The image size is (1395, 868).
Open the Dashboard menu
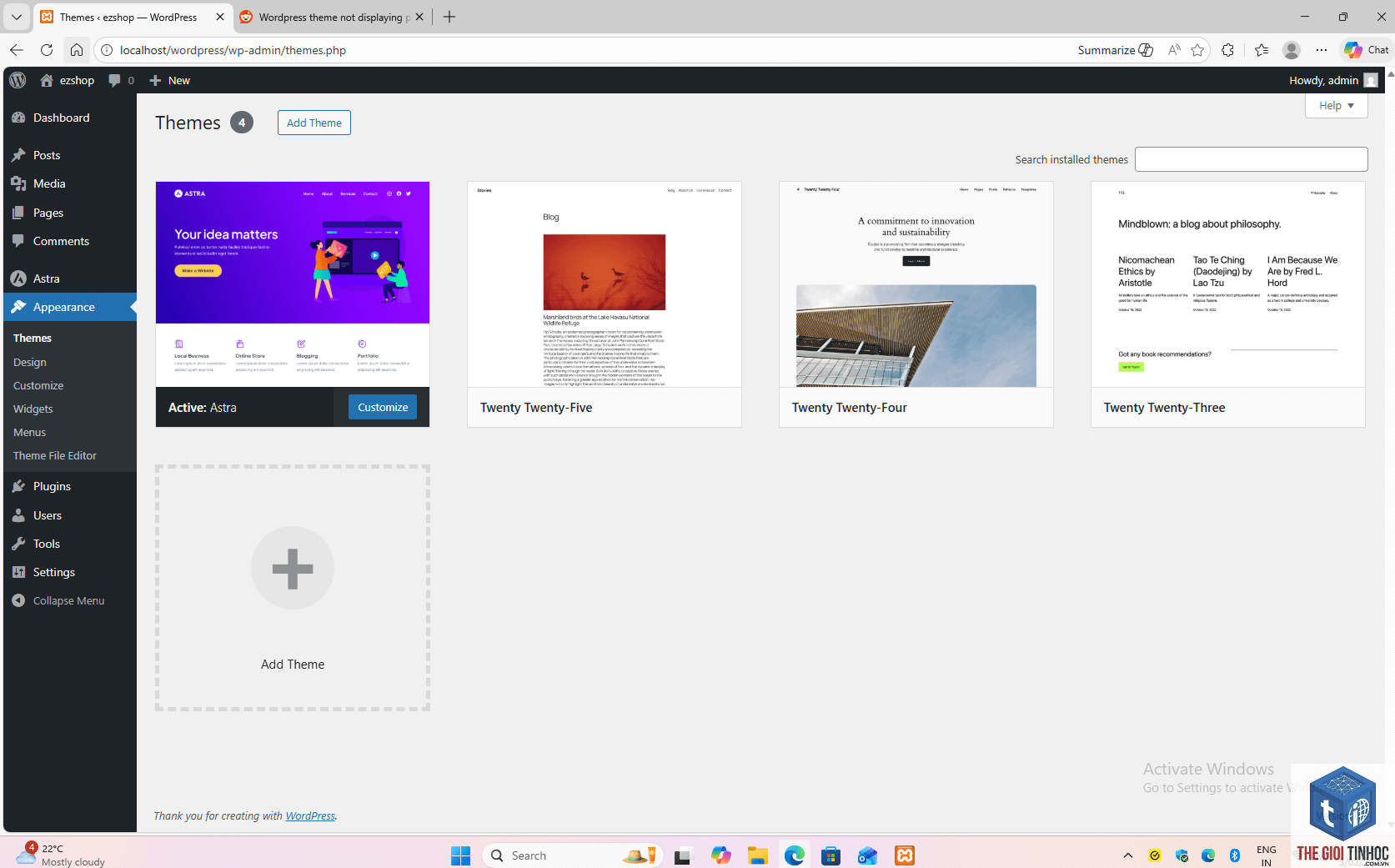point(70,118)
